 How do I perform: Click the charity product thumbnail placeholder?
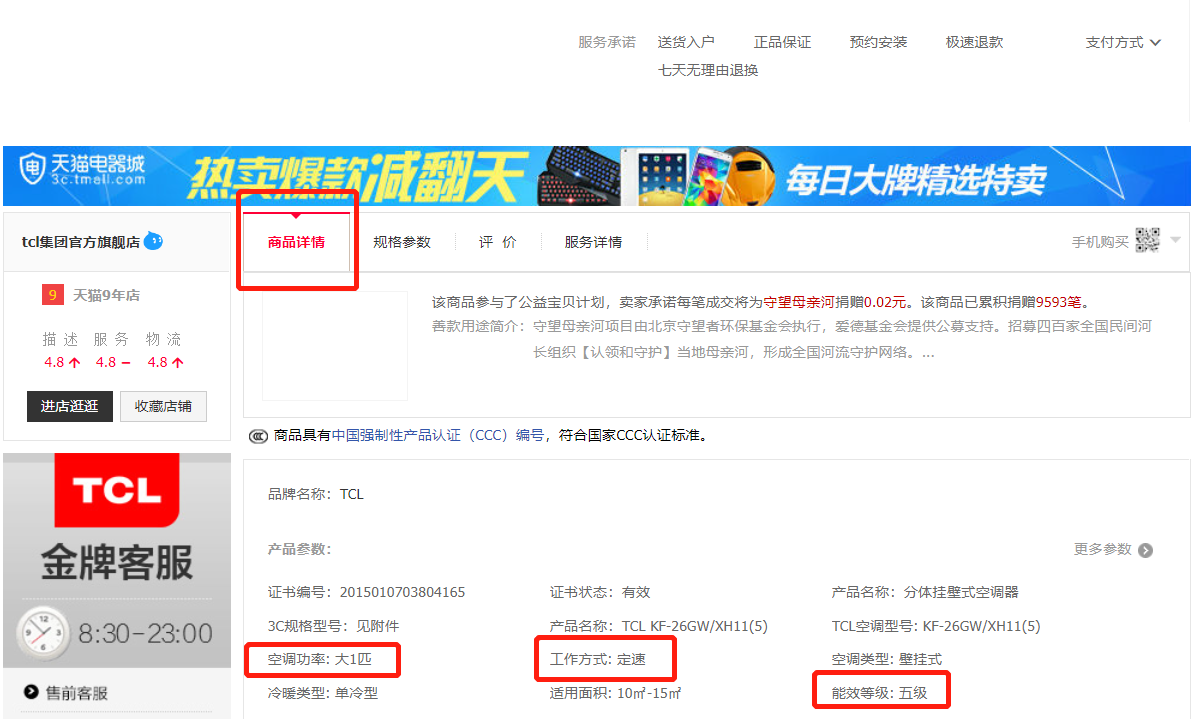click(x=334, y=345)
